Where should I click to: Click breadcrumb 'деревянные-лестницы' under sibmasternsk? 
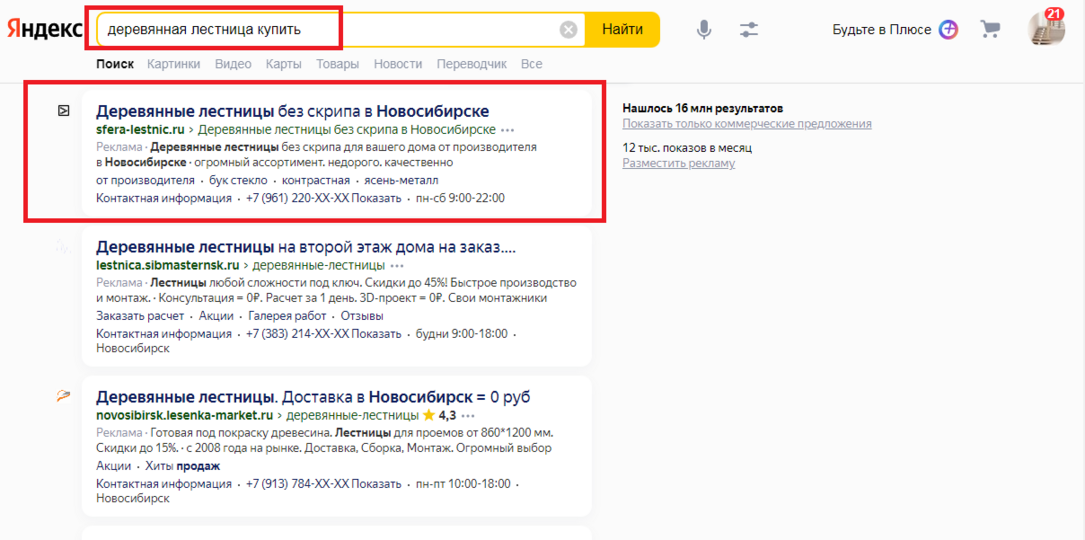tap(318, 265)
